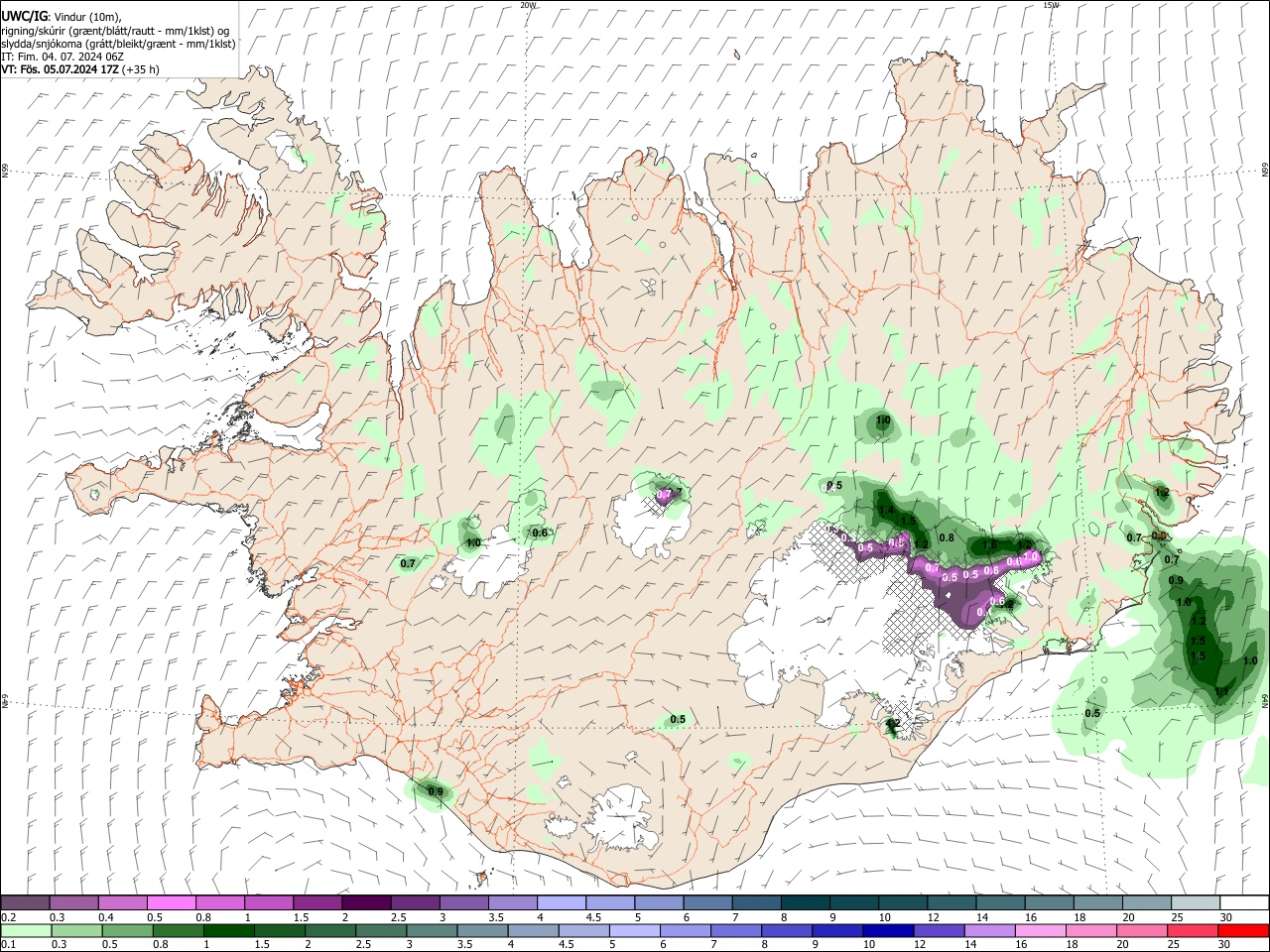The image size is (1270, 952).
Task: Select the dark teal 8 mm sleet swatch
Action: pyautogui.click(x=806, y=902)
